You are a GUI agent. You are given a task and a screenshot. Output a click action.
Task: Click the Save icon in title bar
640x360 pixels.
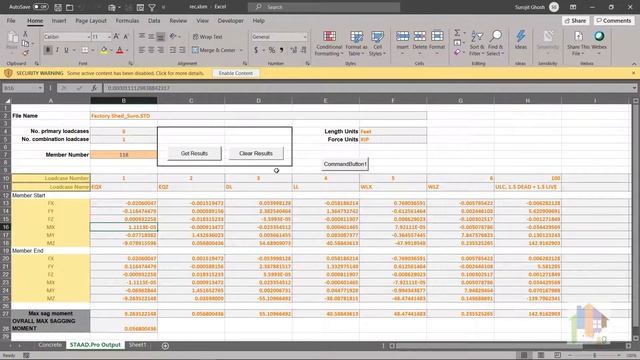pos(58,7)
